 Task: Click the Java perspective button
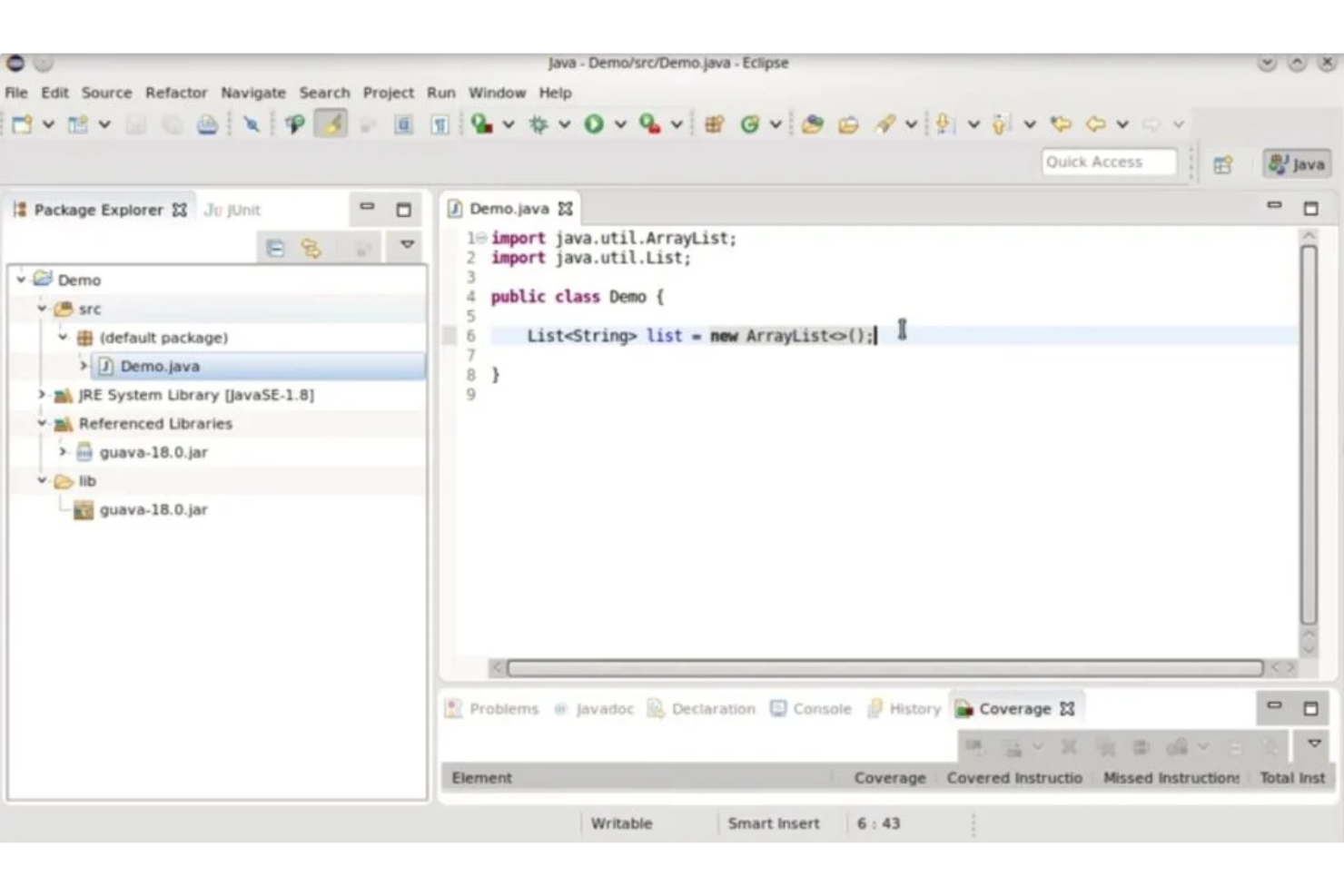tap(1296, 164)
